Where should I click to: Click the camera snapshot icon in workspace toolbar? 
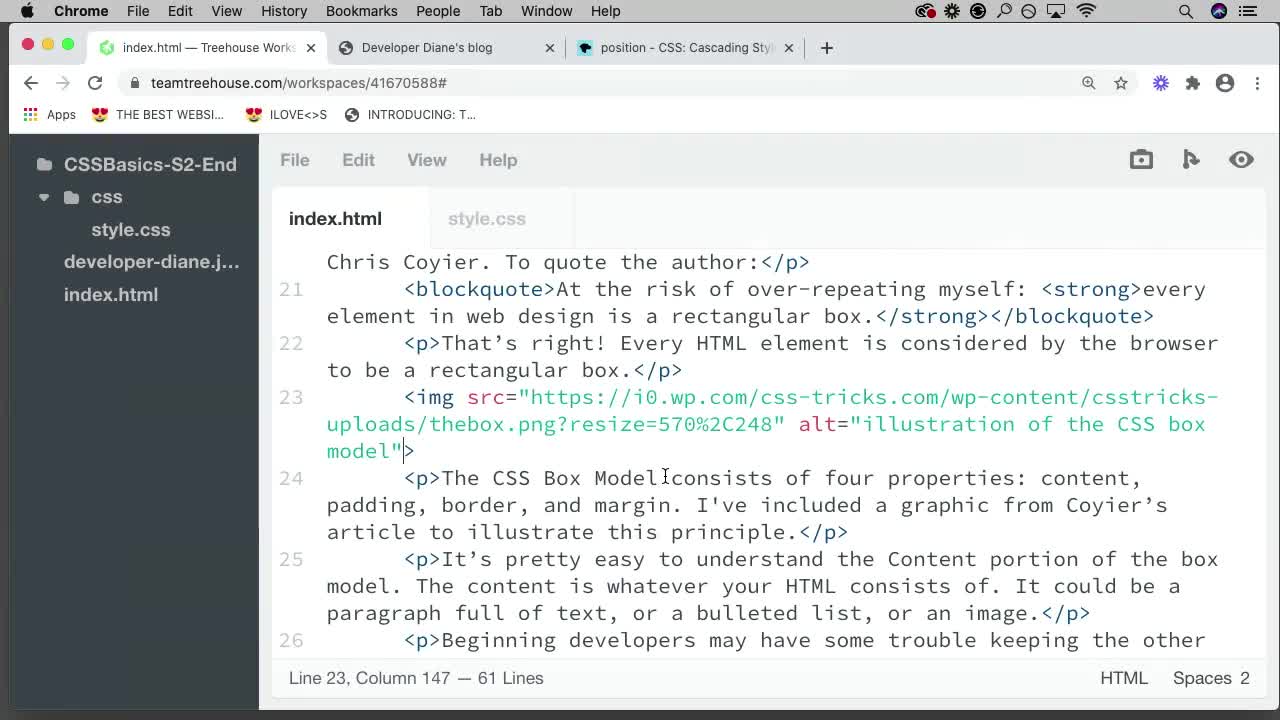[x=1141, y=159]
